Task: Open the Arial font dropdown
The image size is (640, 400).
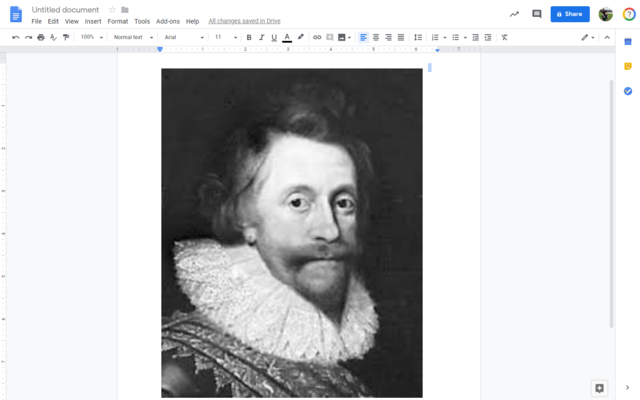Action: (184, 37)
